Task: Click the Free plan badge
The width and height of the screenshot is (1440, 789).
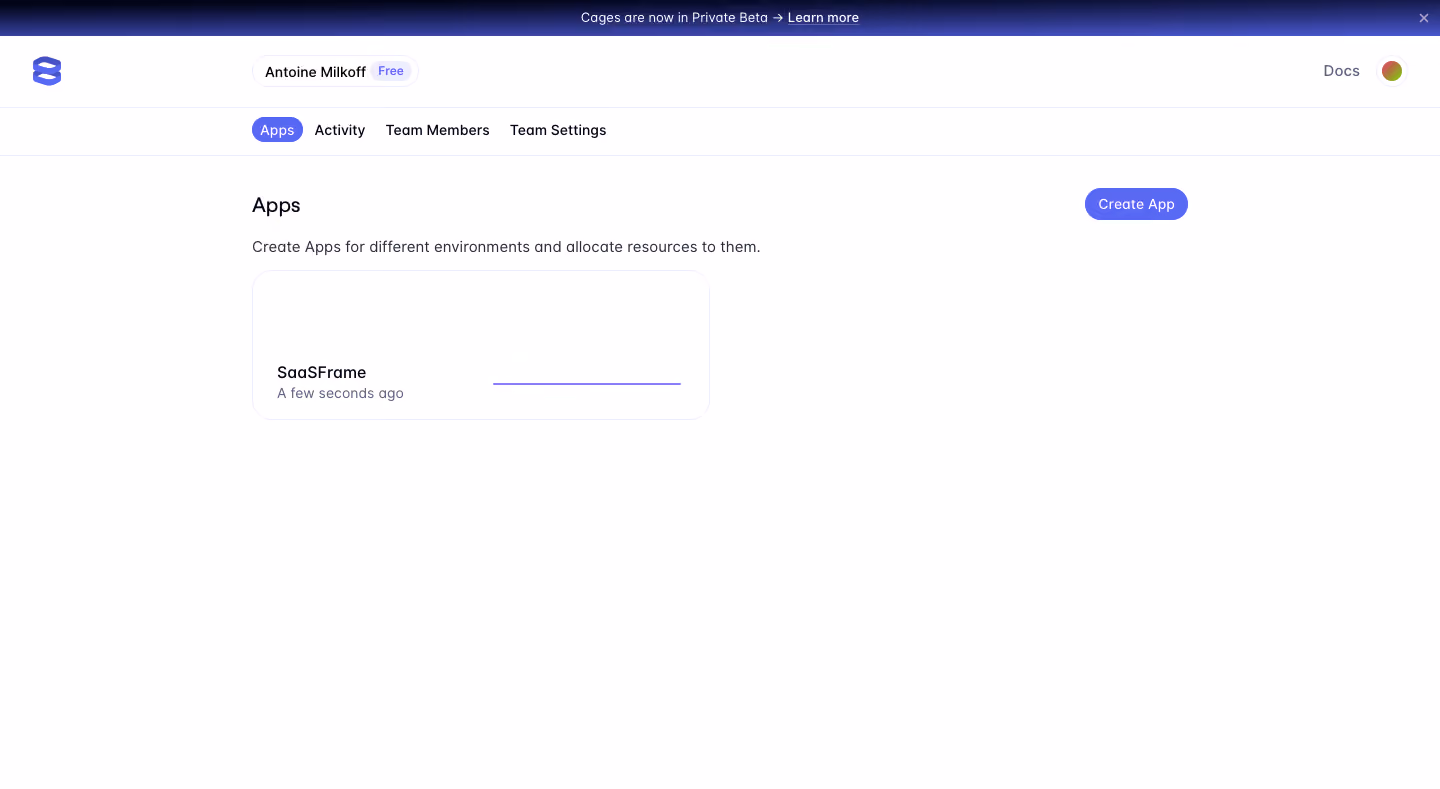Action: coord(391,71)
